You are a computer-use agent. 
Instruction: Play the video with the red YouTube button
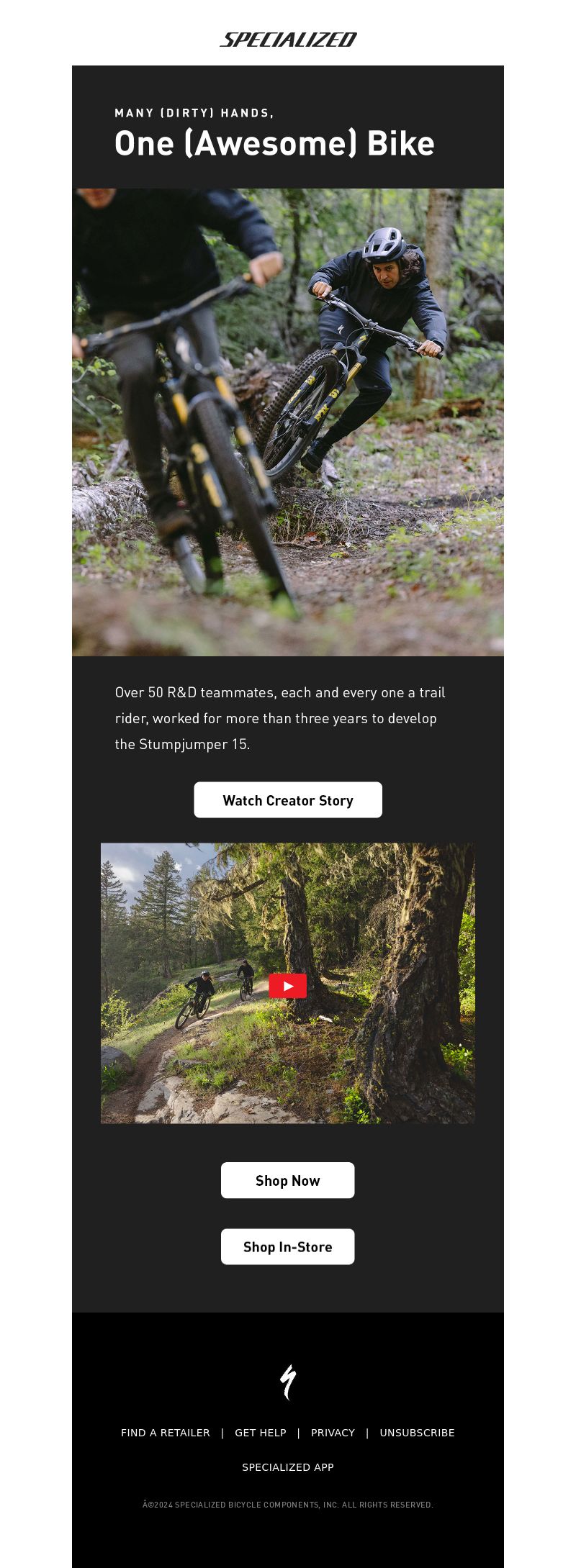(x=288, y=986)
